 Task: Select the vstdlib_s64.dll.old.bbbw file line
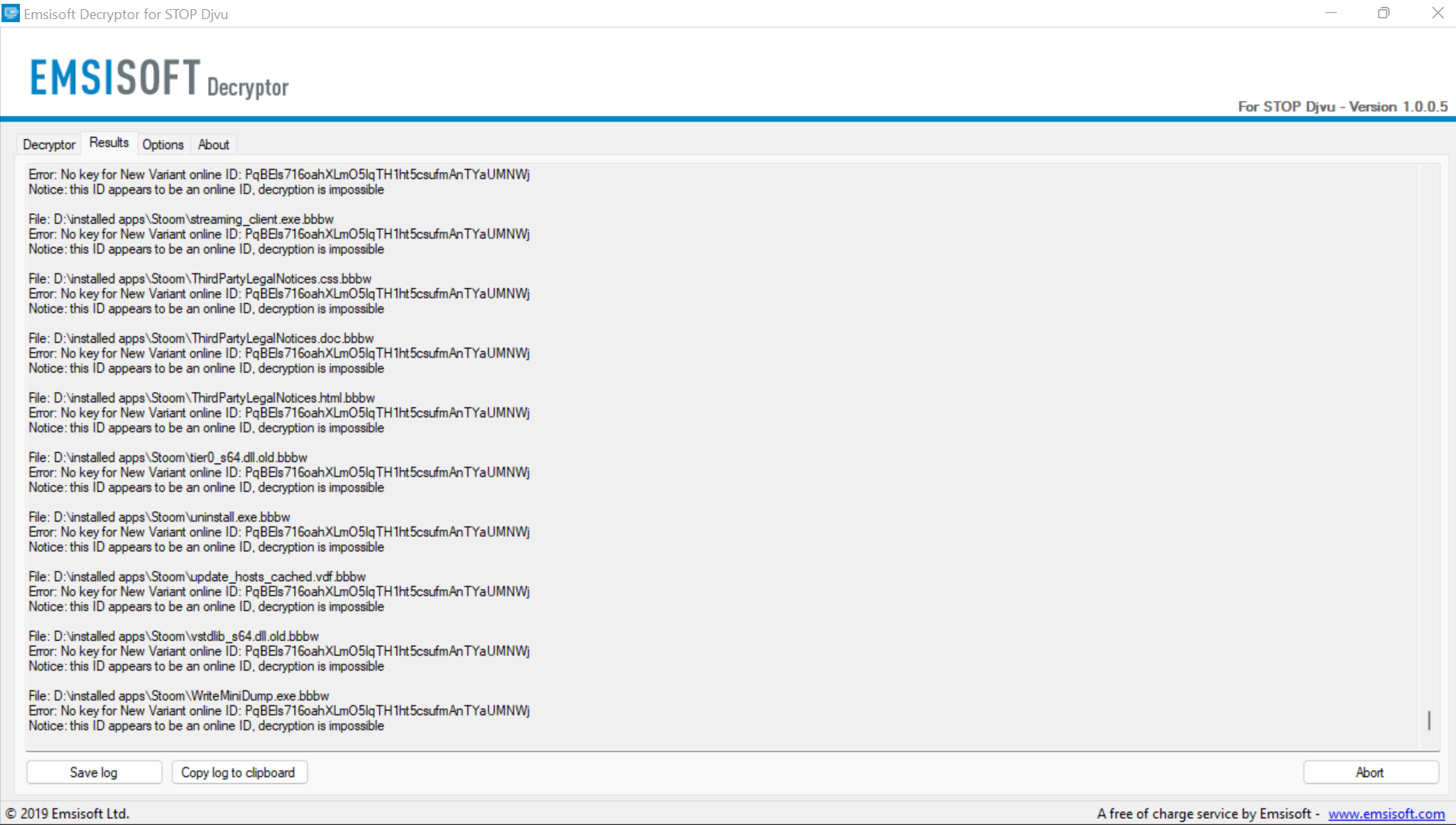(173, 636)
